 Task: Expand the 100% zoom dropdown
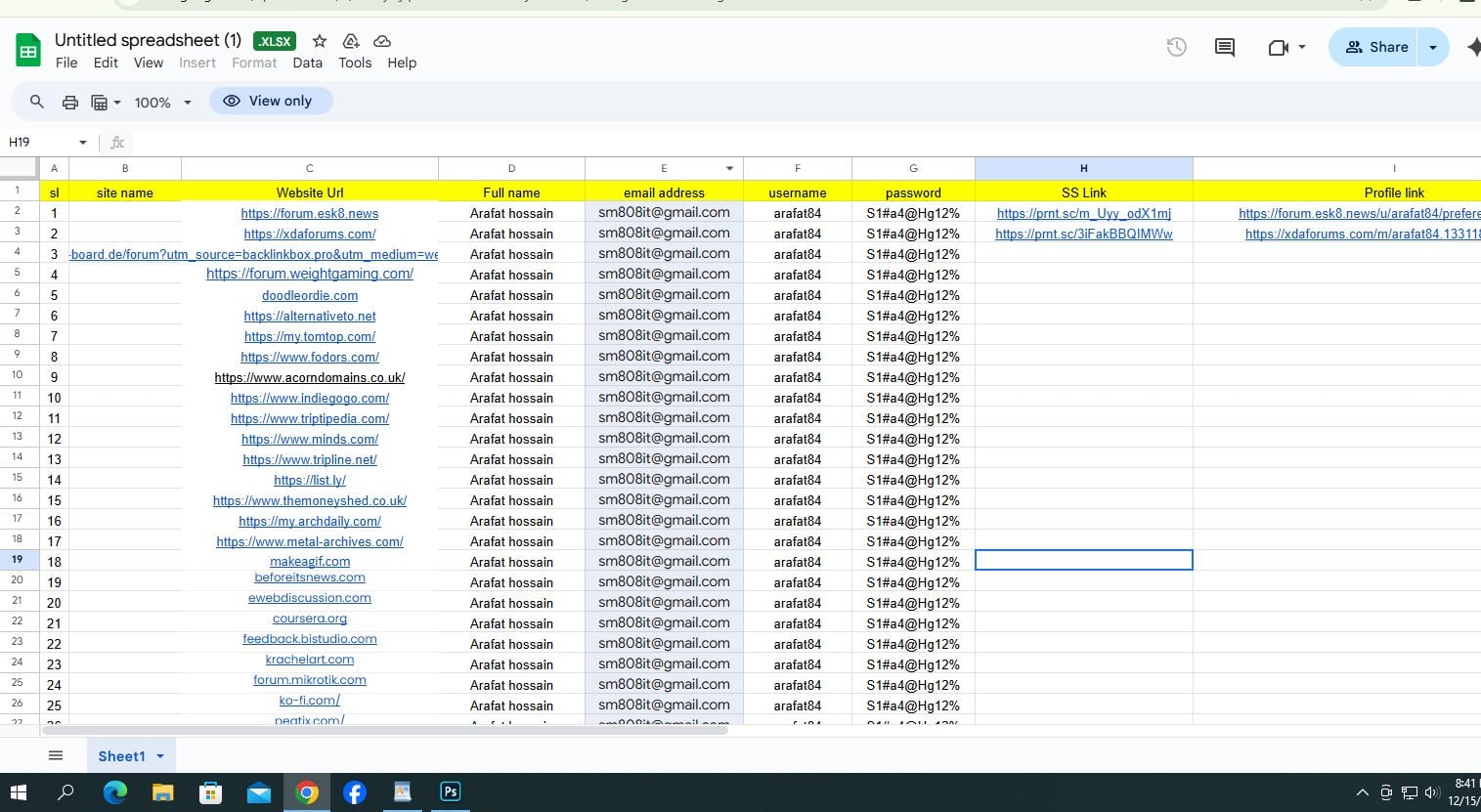[x=187, y=103]
